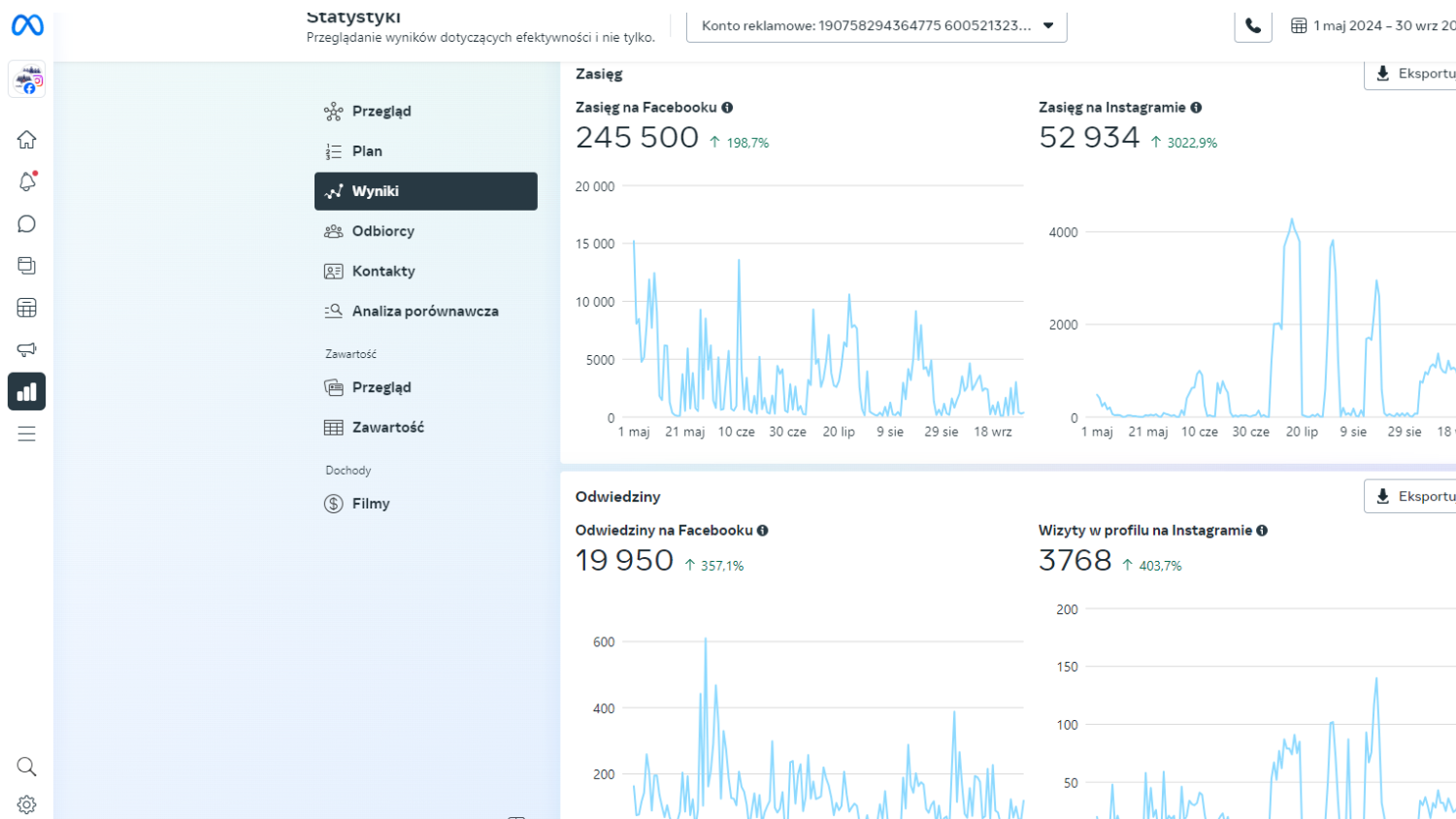Image resolution: width=1456 pixels, height=819 pixels.
Task: Show info for Wizyty w profilu na Instagramie
Action: click(x=1262, y=531)
